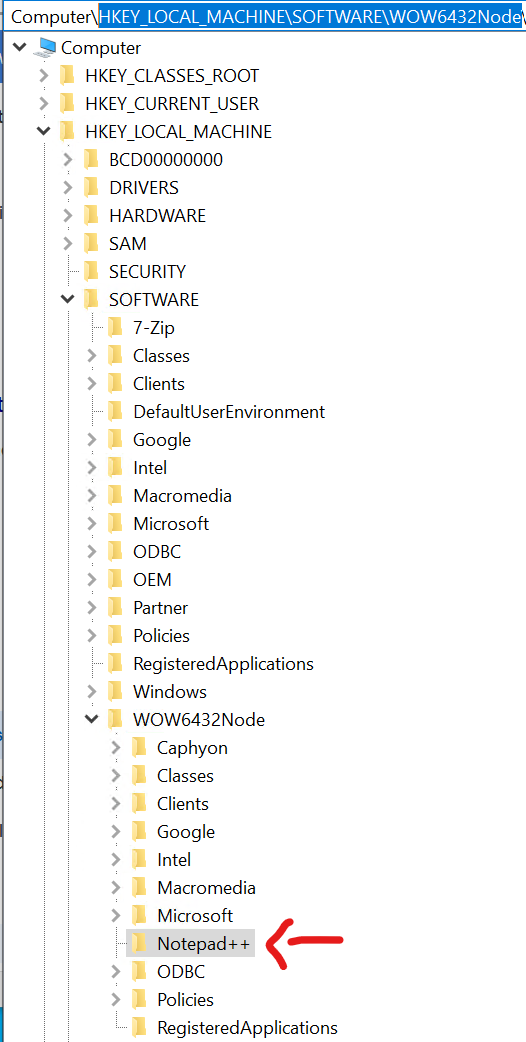The height and width of the screenshot is (1042, 526).
Task: Expand Microsoft key inside WOW6432Node
Action: 116,915
